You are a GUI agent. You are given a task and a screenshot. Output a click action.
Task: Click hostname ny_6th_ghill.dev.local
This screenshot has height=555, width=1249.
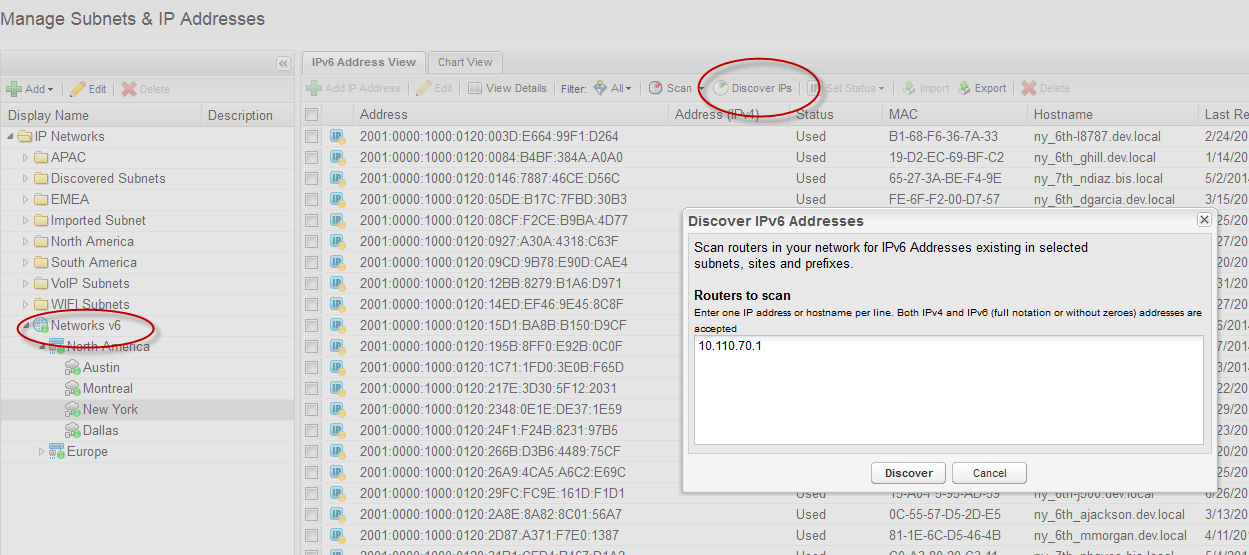point(1095,157)
